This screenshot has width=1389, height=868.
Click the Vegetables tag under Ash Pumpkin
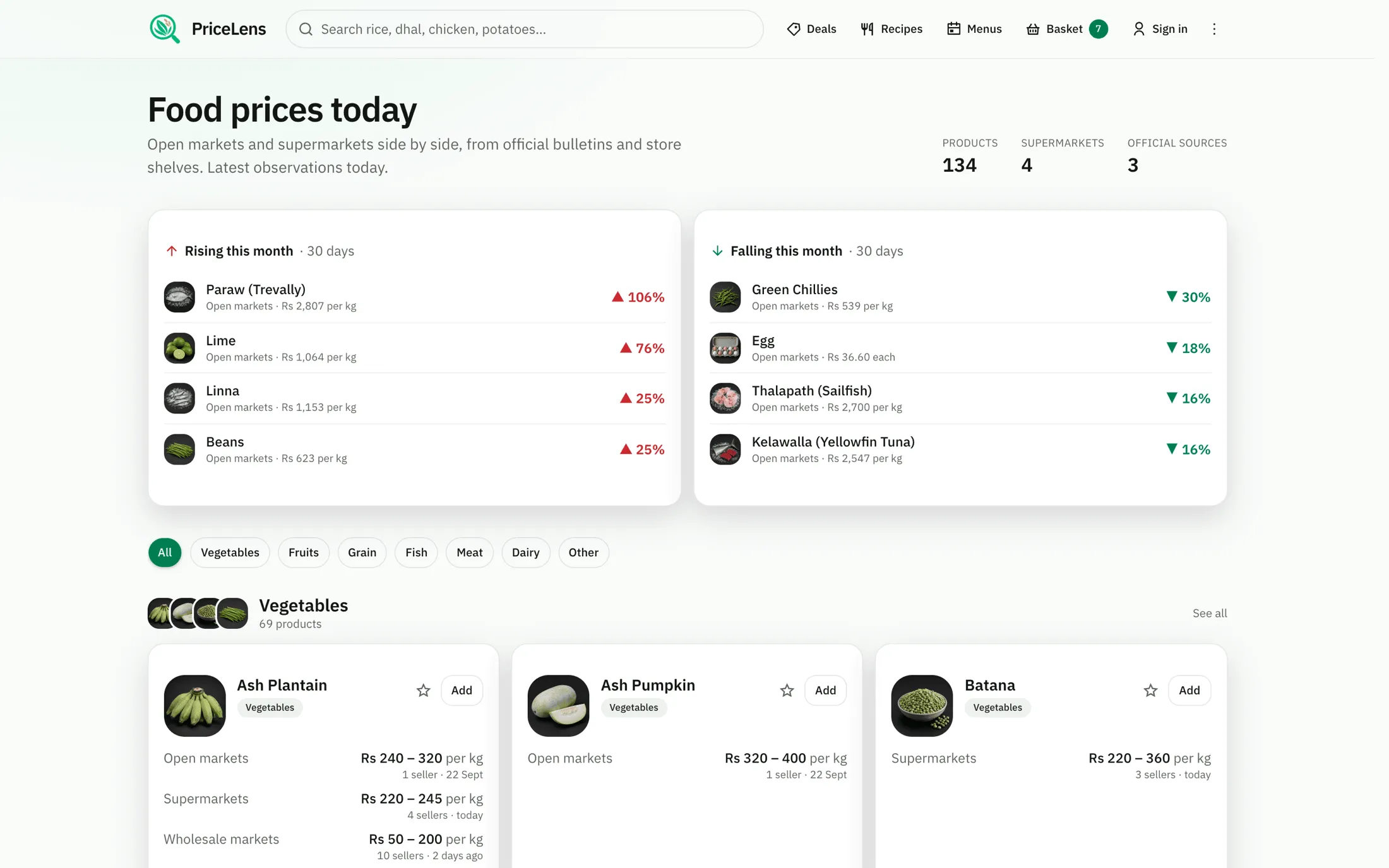tap(634, 708)
